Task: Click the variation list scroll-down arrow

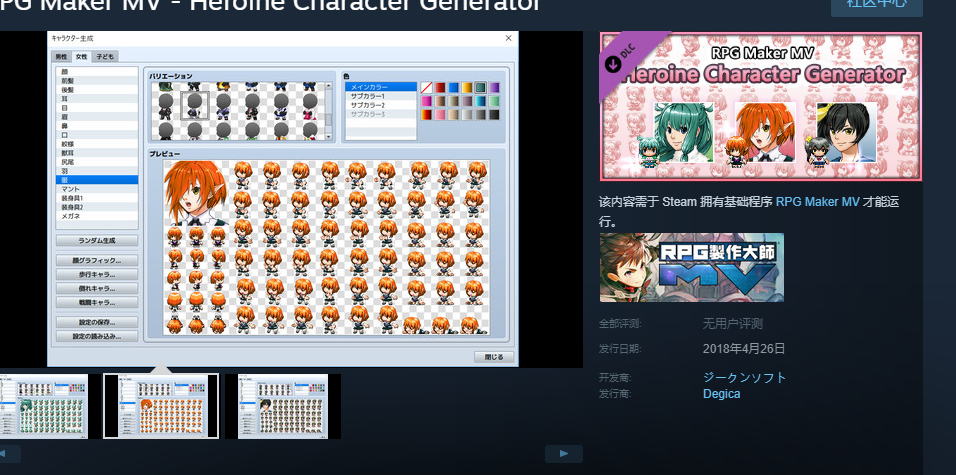Action: pyautogui.click(x=329, y=136)
